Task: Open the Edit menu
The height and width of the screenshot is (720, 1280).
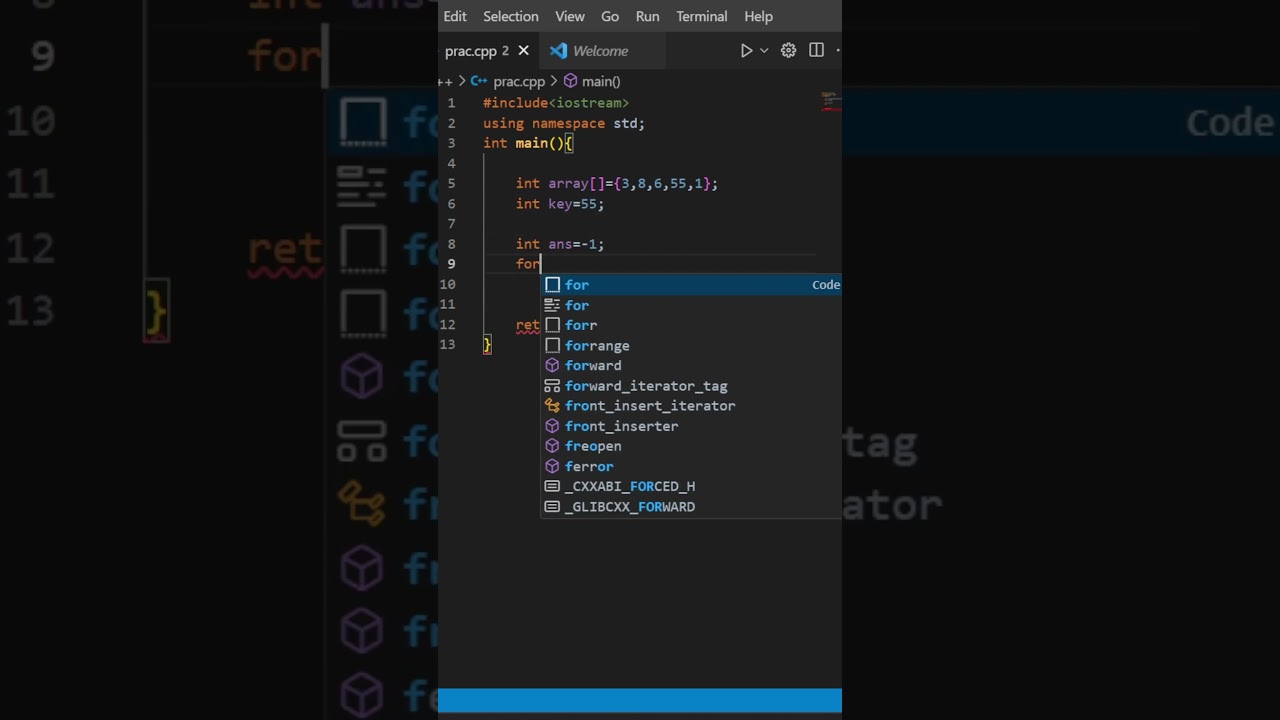Action: tap(455, 16)
